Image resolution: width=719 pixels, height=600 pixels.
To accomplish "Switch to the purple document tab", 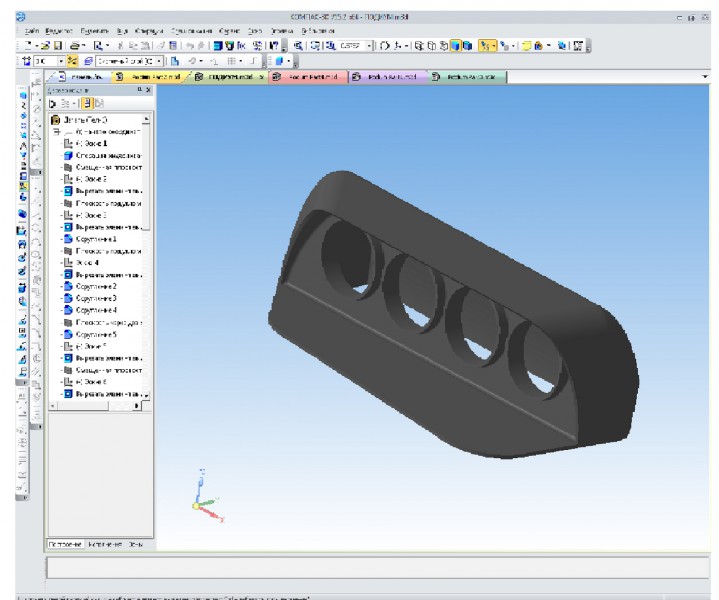I will [387, 77].
